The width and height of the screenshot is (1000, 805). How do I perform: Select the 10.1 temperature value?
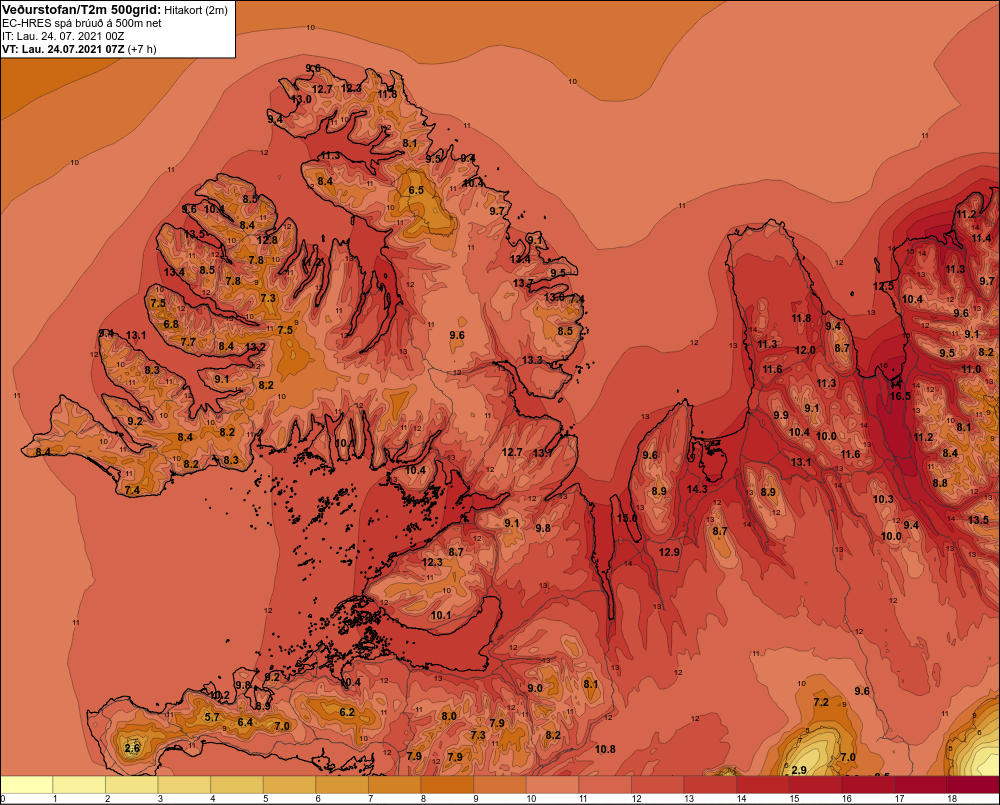pos(441,616)
